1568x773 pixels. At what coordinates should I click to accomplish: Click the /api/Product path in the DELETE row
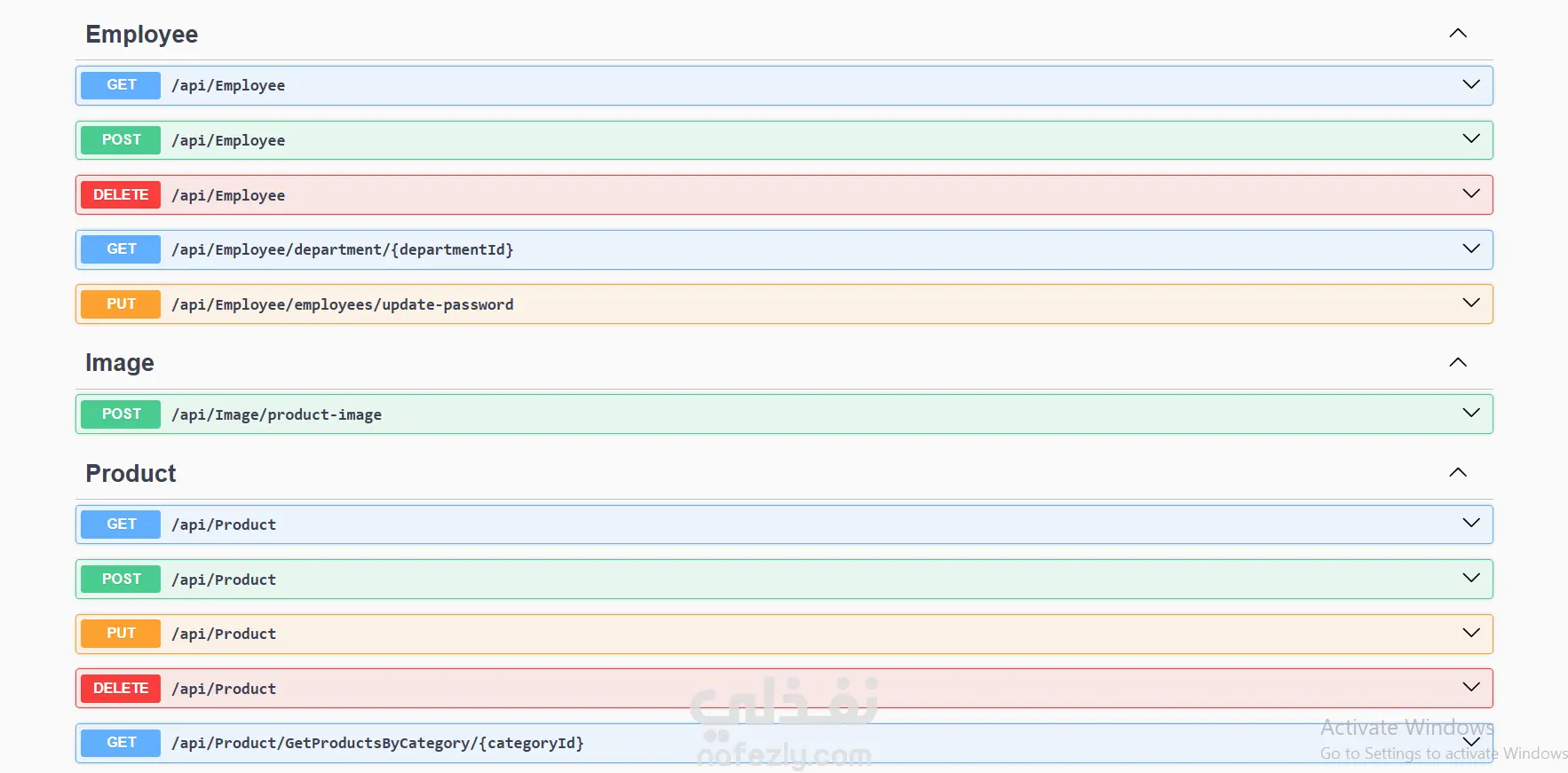pos(224,690)
